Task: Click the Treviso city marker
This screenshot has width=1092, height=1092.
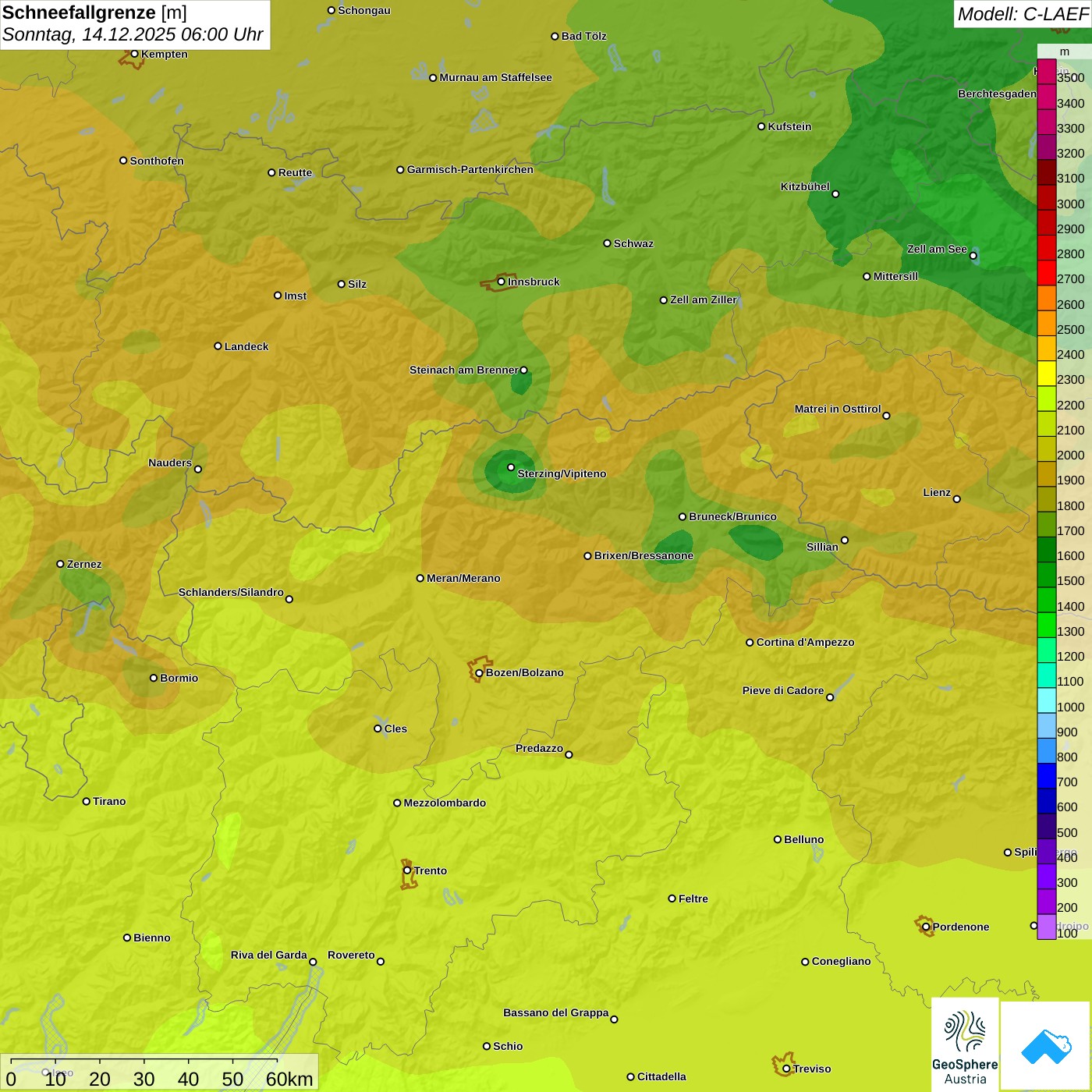Action: pos(786,1069)
